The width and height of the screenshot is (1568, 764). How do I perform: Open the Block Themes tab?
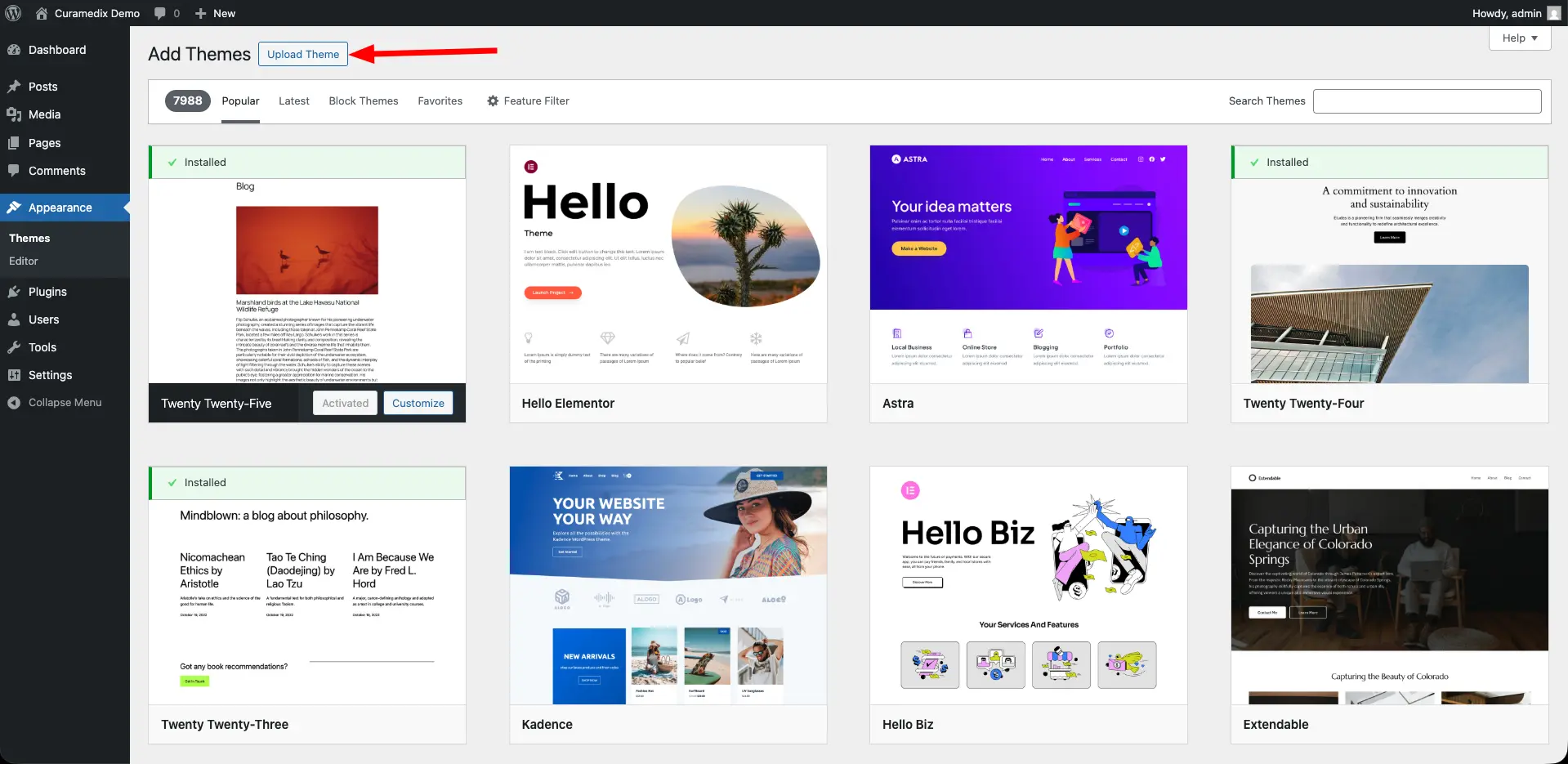click(x=363, y=101)
